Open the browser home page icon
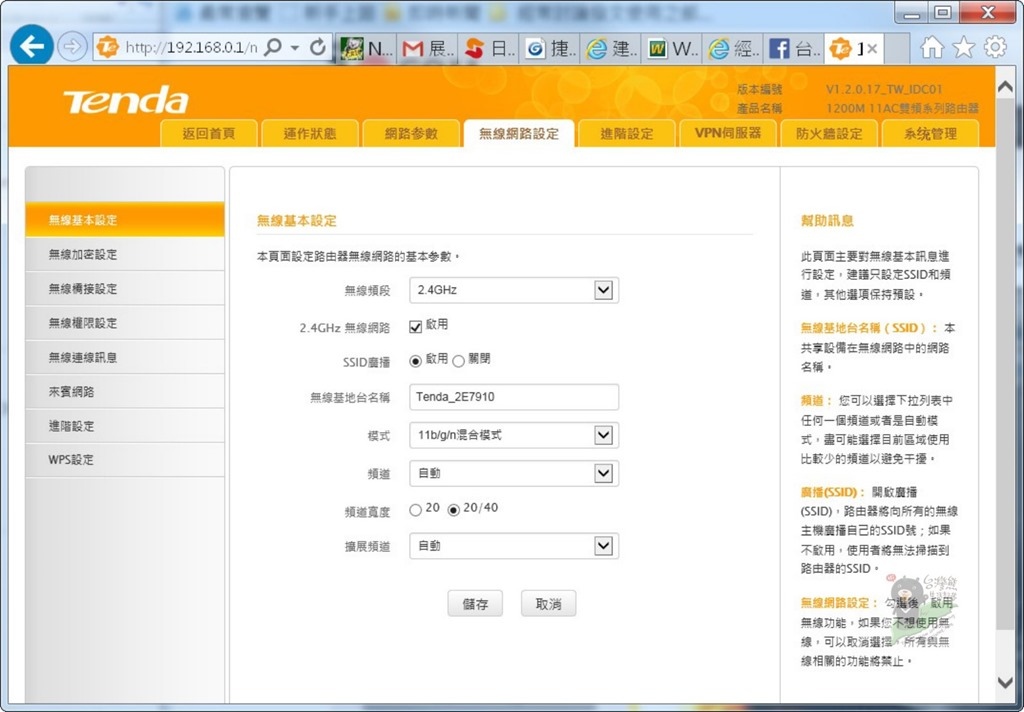Screen dimensions: 1024x712 [932, 47]
